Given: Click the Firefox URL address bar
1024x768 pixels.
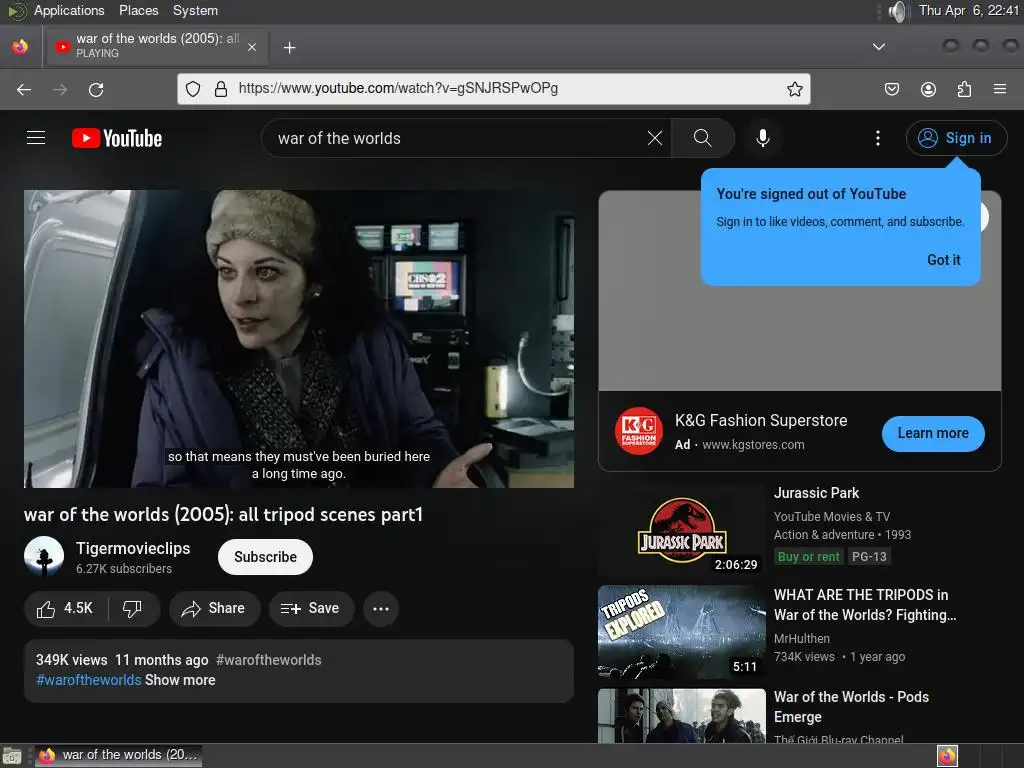Looking at the screenshot, I should coord(494,89).
